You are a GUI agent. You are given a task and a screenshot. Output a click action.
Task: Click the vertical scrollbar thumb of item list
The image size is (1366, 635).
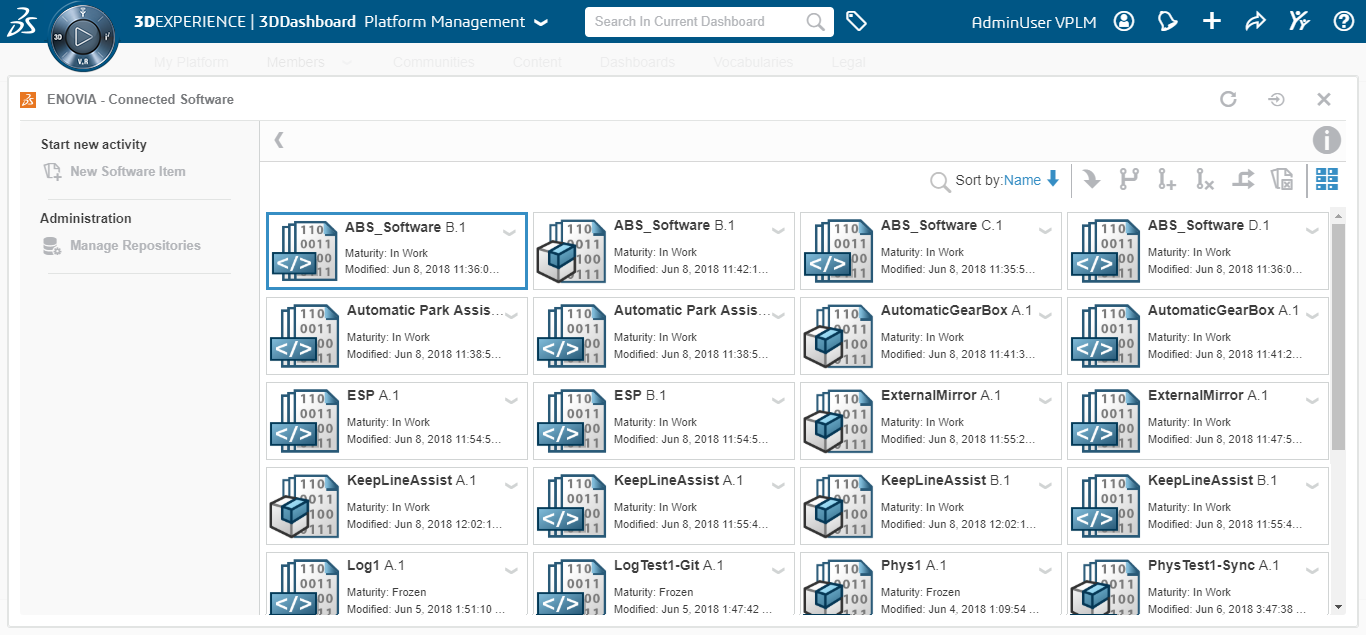click(x=1338, y=336)
